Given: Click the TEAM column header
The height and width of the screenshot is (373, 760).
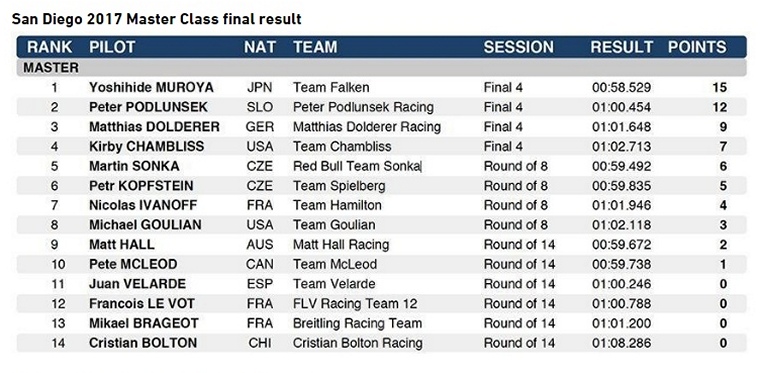Looking at the screenshot, I should point(315,47).
